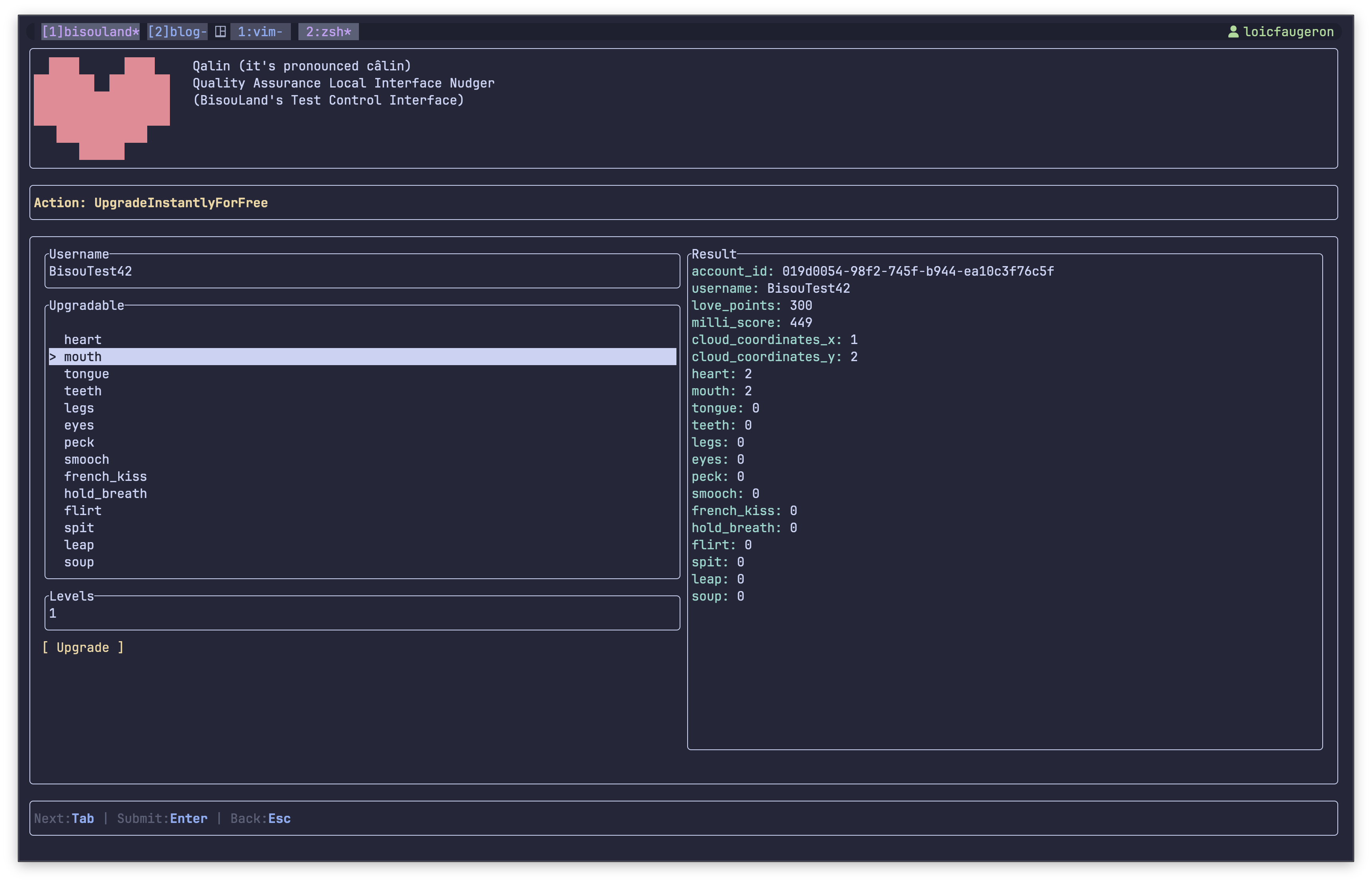Open the 2:zsh window tab
1372x883 pixels.
click(x=328, y=31)
